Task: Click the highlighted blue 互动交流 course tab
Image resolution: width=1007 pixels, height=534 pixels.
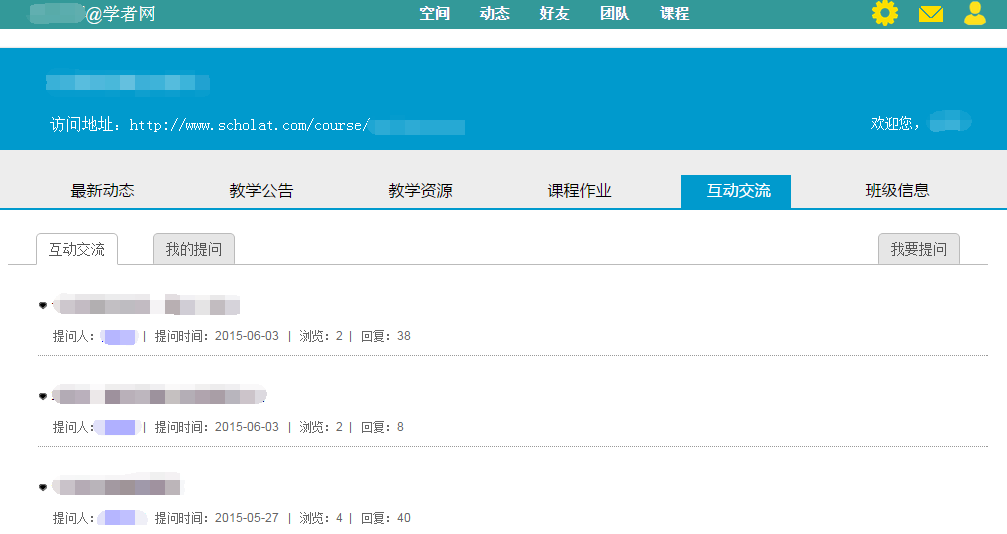Action: click(736, 191)
